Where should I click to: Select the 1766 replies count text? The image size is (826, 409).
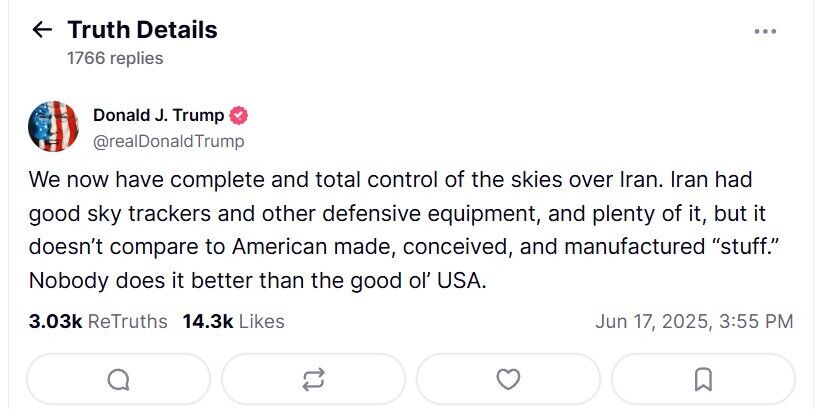point(115,58)
